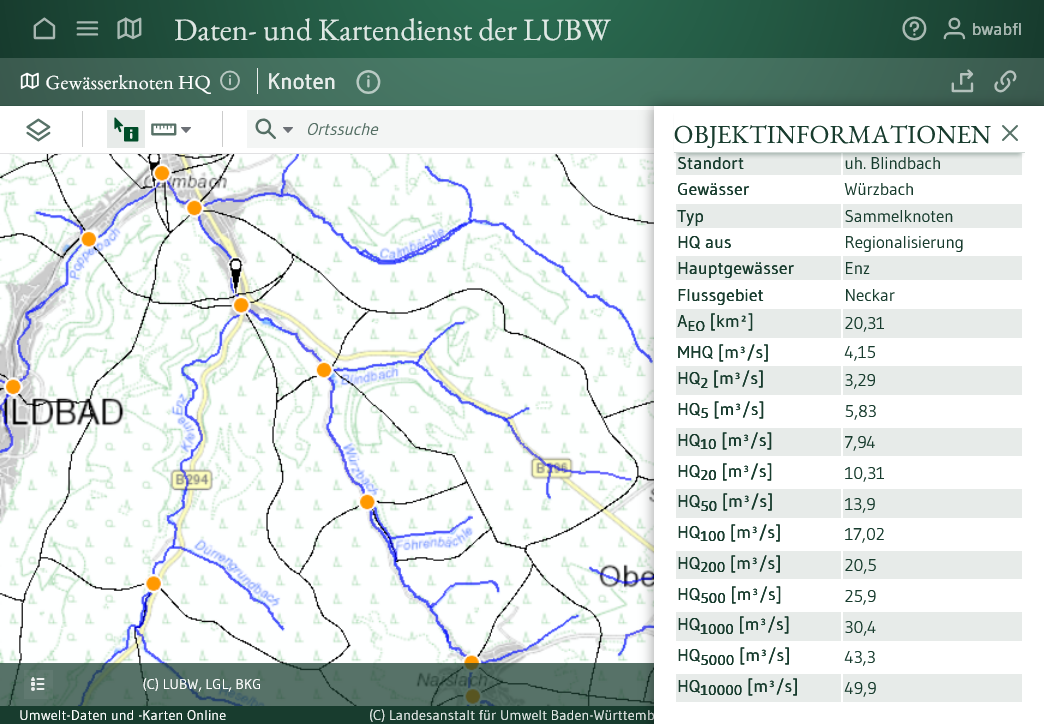Click the share export icon

(962, 81)
